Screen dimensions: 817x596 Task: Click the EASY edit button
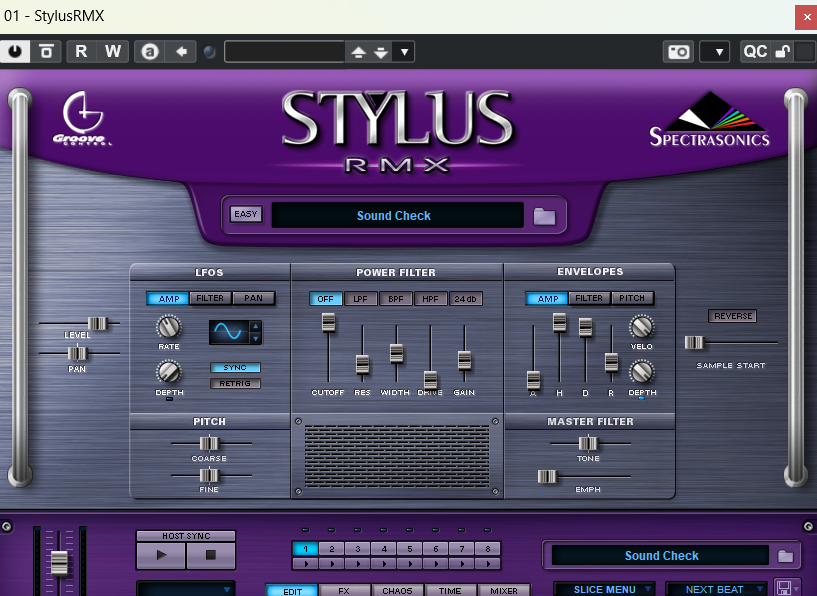[246, 213]
